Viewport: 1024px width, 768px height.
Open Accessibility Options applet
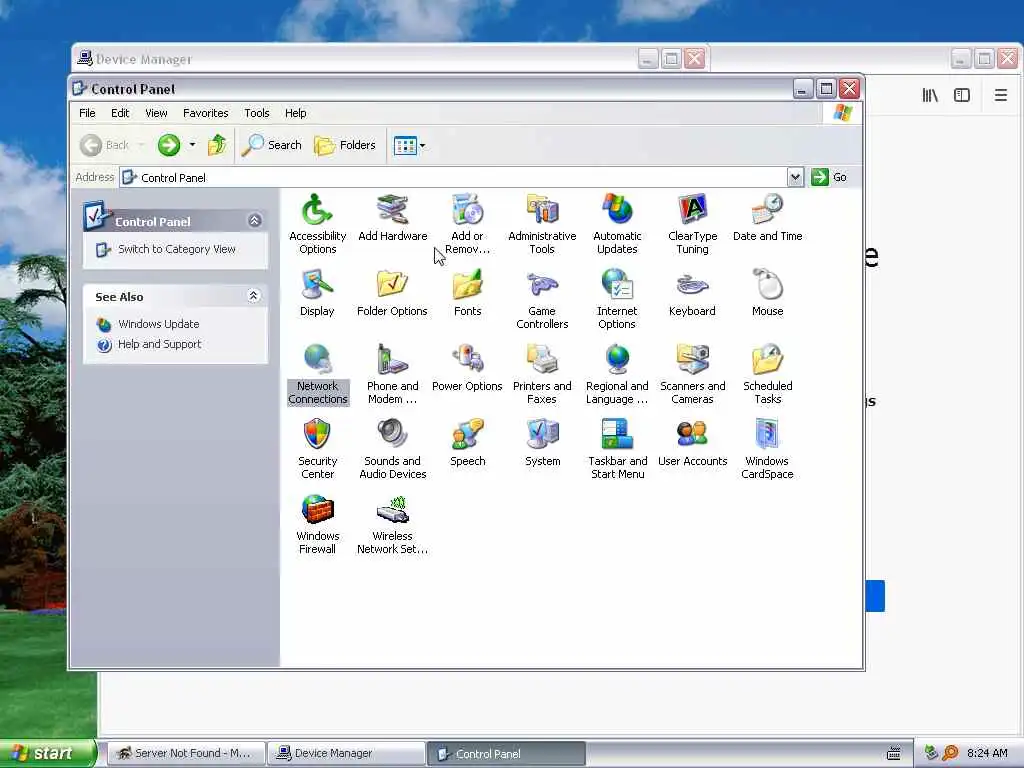(317, 224)
